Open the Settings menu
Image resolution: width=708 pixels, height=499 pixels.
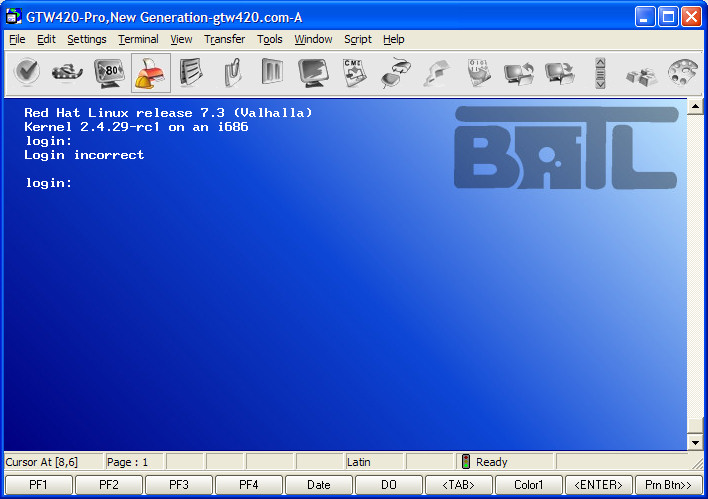87,40
